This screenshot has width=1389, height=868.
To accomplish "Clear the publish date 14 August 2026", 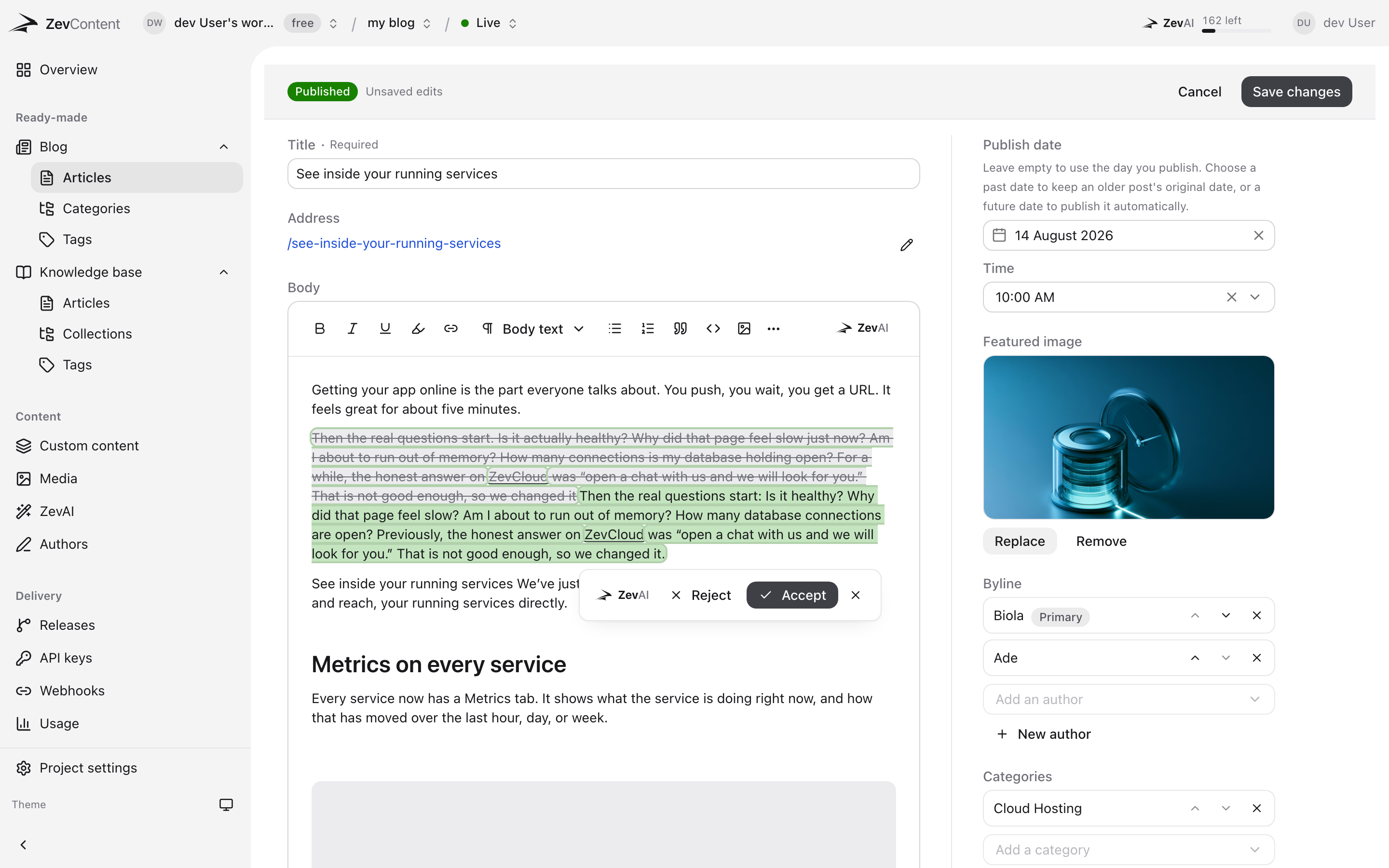I will pos(1258,235).
